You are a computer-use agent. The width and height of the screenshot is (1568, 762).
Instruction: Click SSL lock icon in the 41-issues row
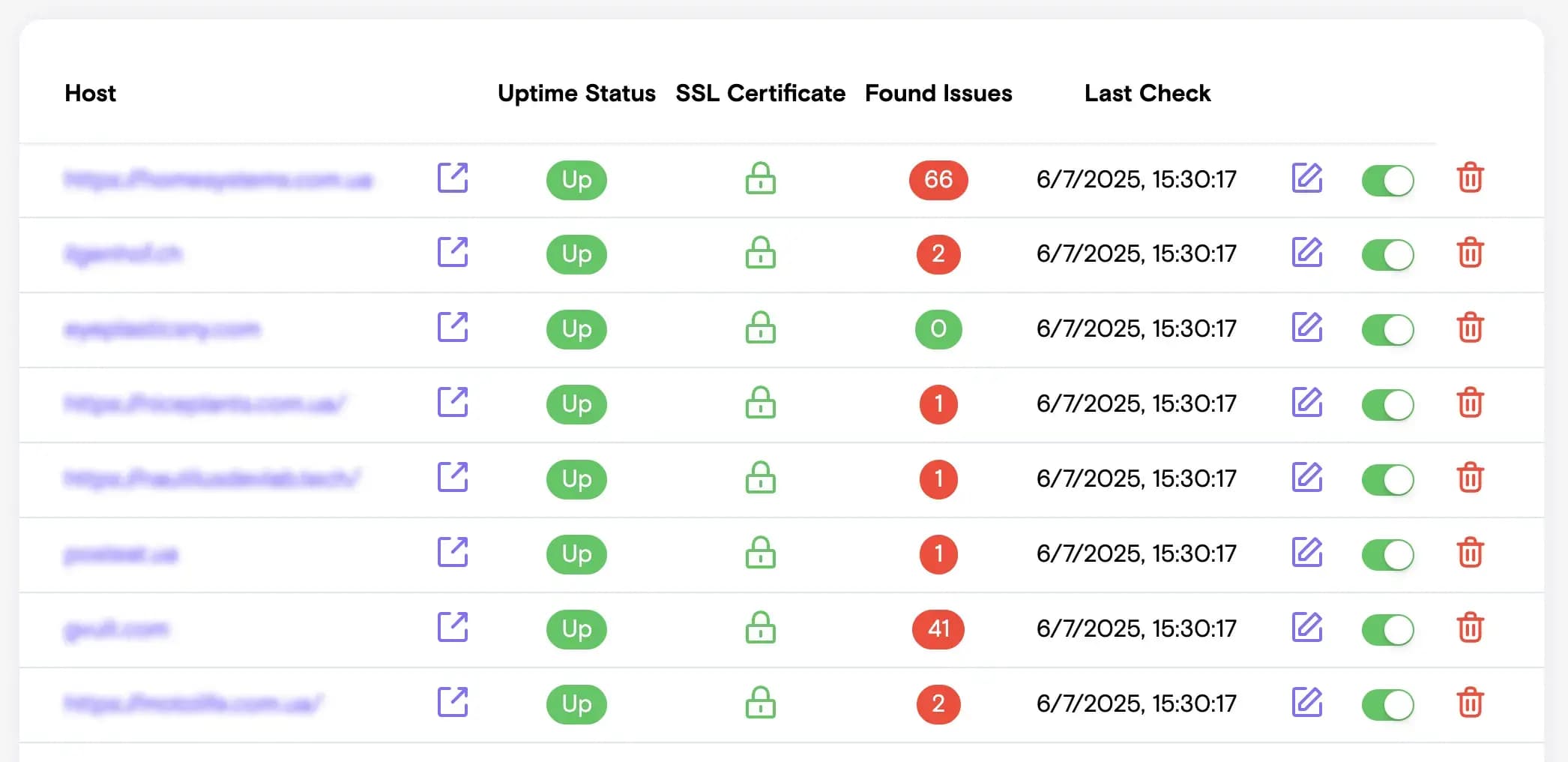point(761,628)
